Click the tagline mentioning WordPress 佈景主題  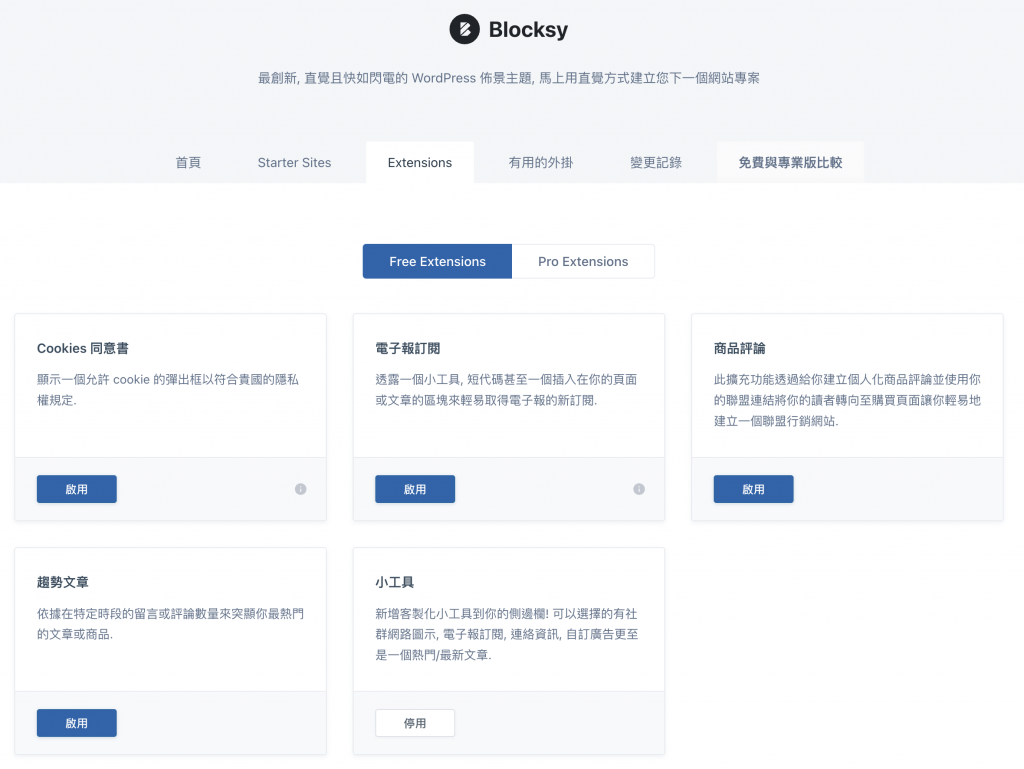coord(509,78)
